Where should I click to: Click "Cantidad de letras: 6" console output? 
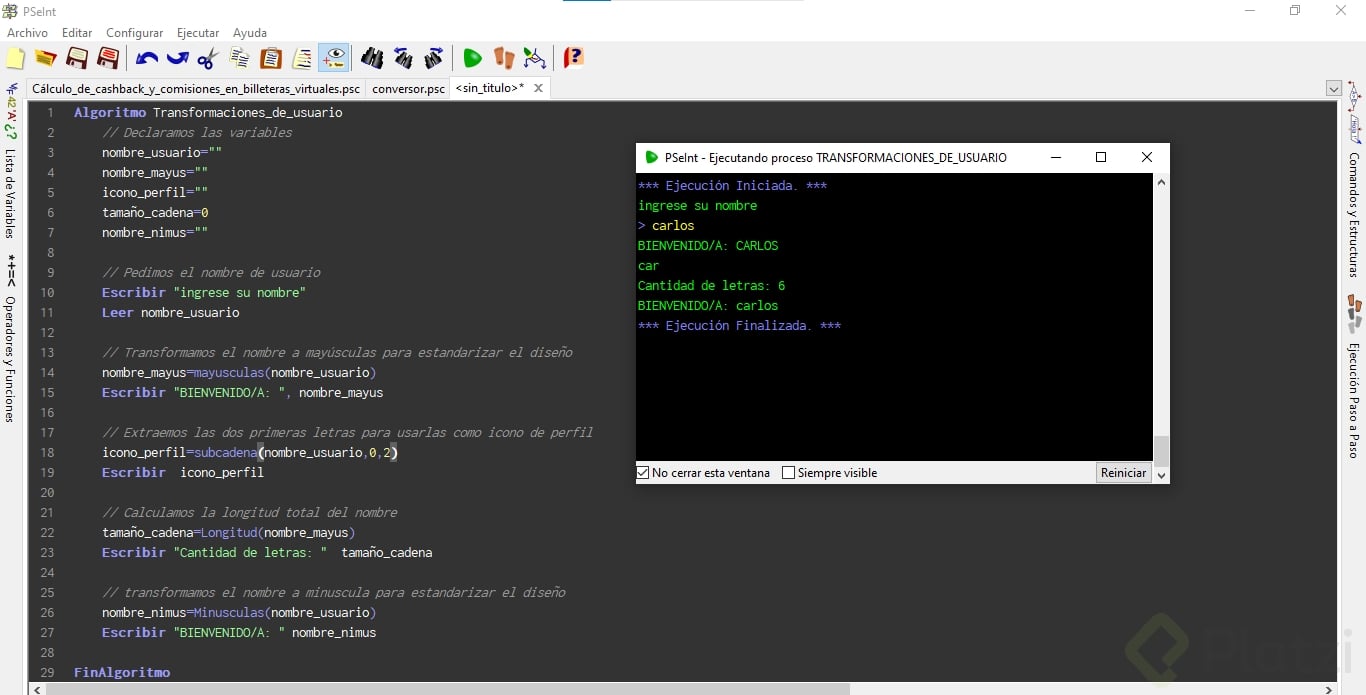pyautogui.click(x=711, y=285)
